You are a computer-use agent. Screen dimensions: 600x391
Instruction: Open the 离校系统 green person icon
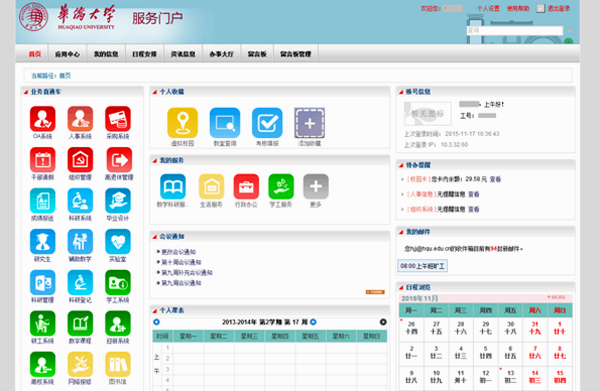[42, 365]
